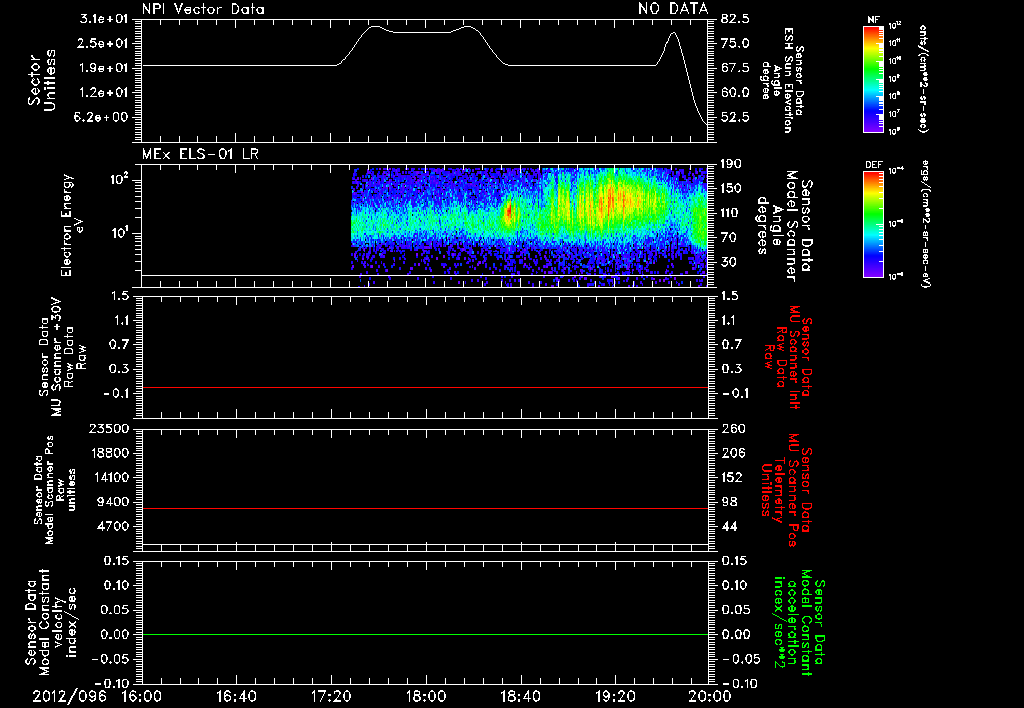Click the 16:00 time axis label
The height and width of the screenshot is (708, 1024).
[x=142, y=696]
